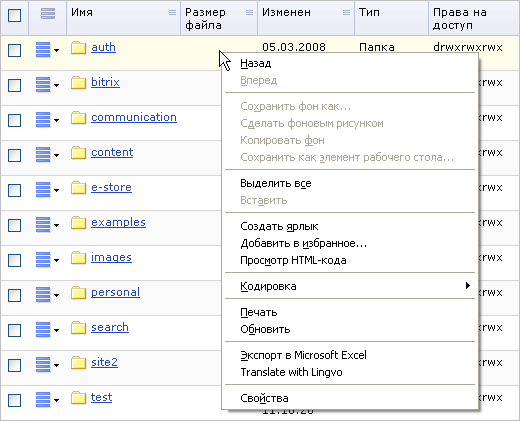Check the checkbox for images folder
Image resolution: width=520 pixels, height=421 pixels.
pyautogui.click(x=15, y=260)
